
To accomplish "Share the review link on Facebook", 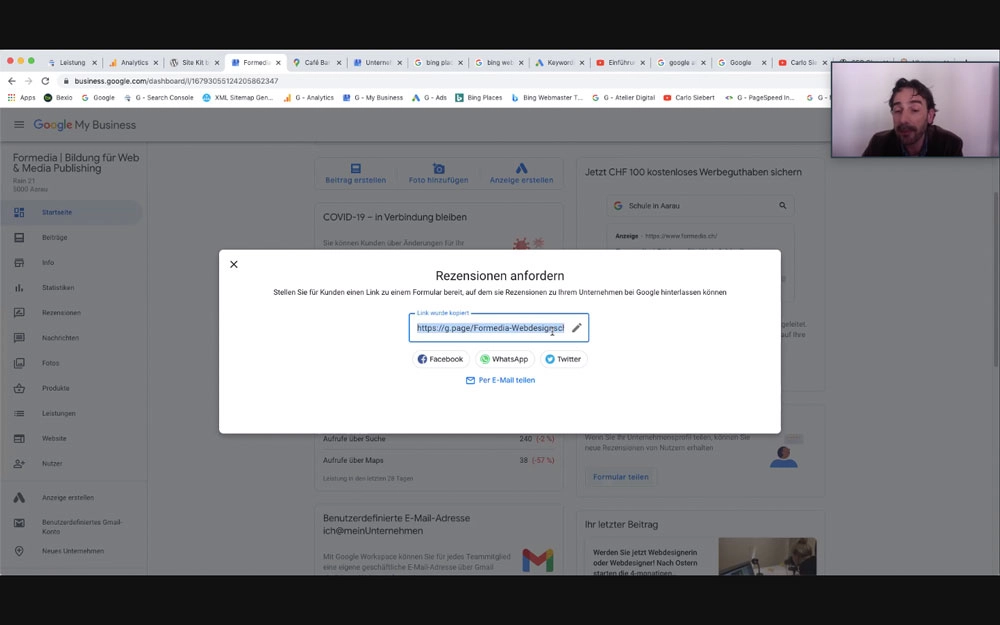I will pyautogui.click(x=440, y=358).
